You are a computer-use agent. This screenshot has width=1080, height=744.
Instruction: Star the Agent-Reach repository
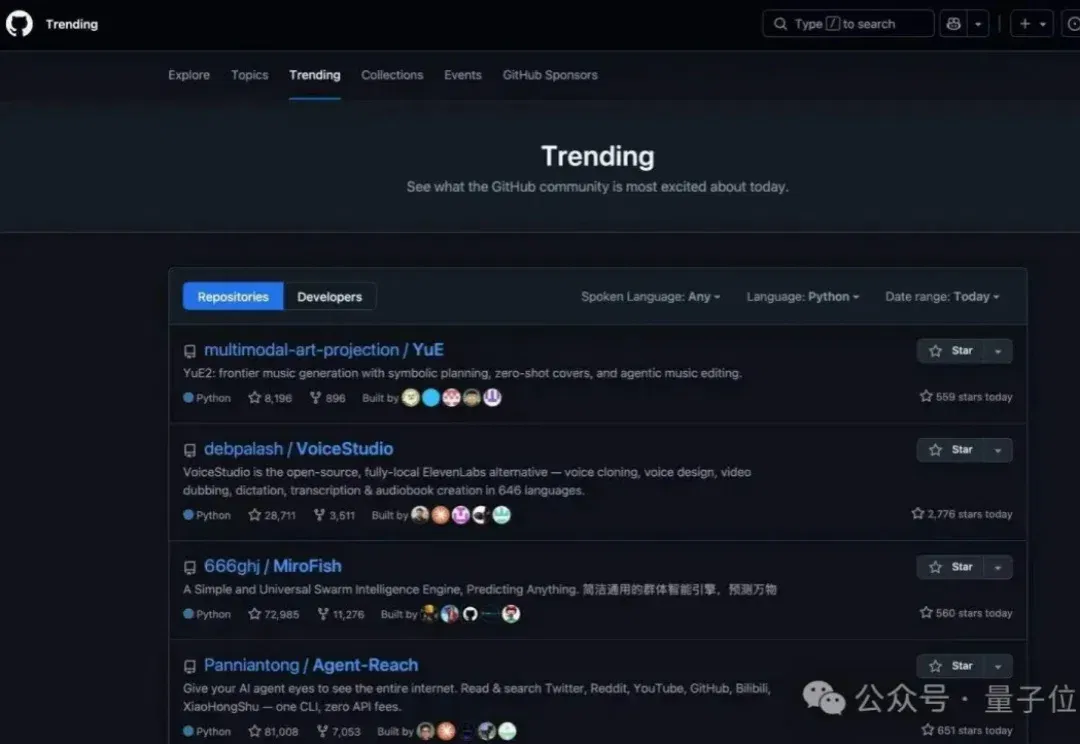click(x=951, y=666)
